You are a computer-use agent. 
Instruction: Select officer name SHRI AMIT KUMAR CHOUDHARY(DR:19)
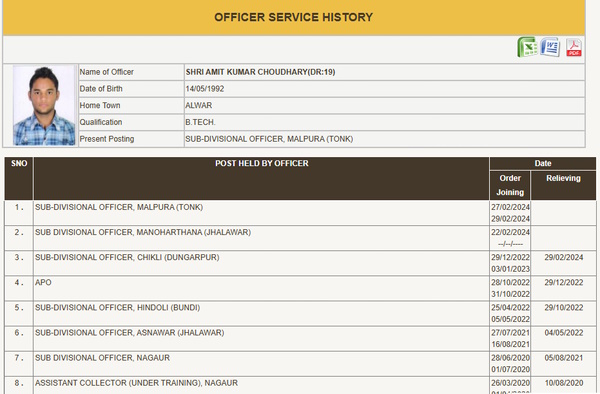(x=260, y=72)
